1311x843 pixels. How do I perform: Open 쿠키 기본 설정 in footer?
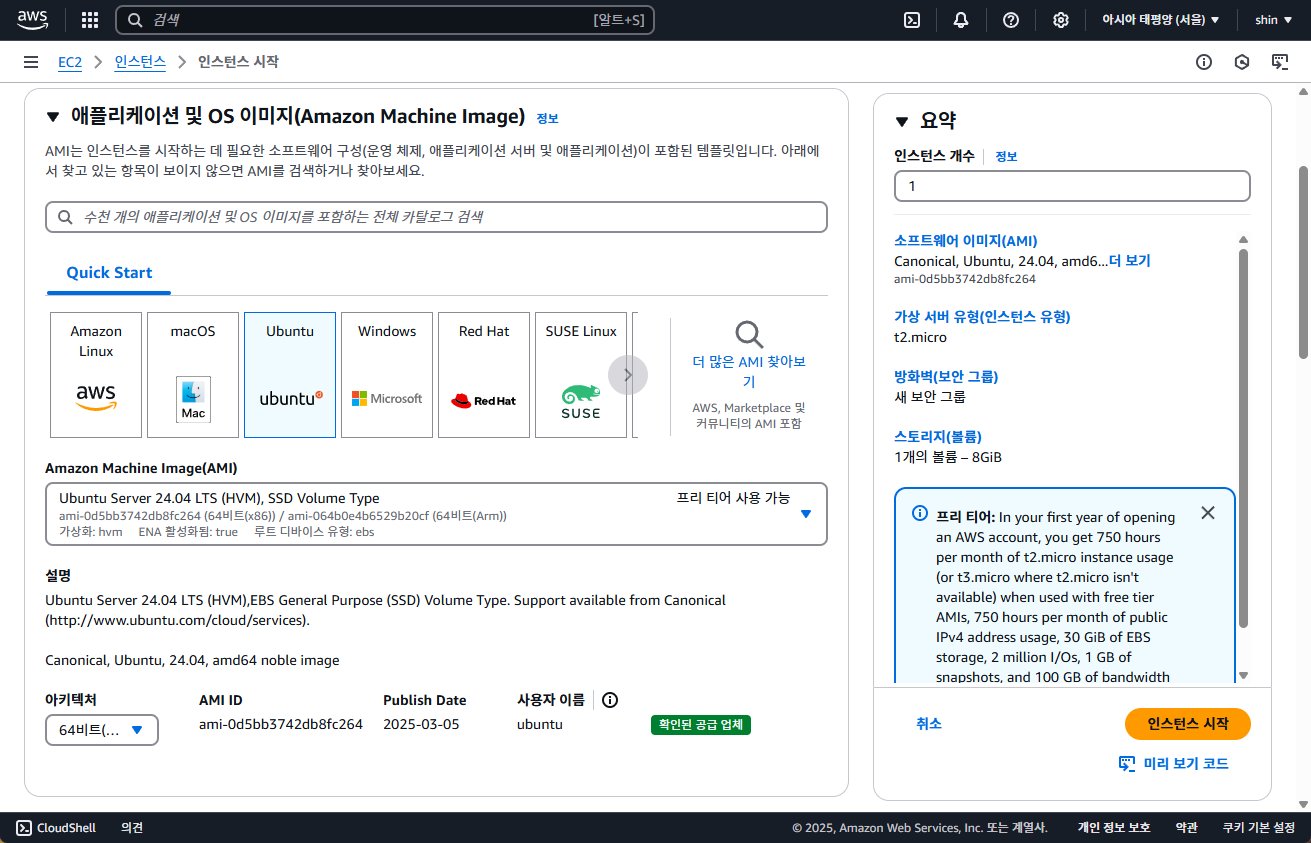click(1259, 828)
